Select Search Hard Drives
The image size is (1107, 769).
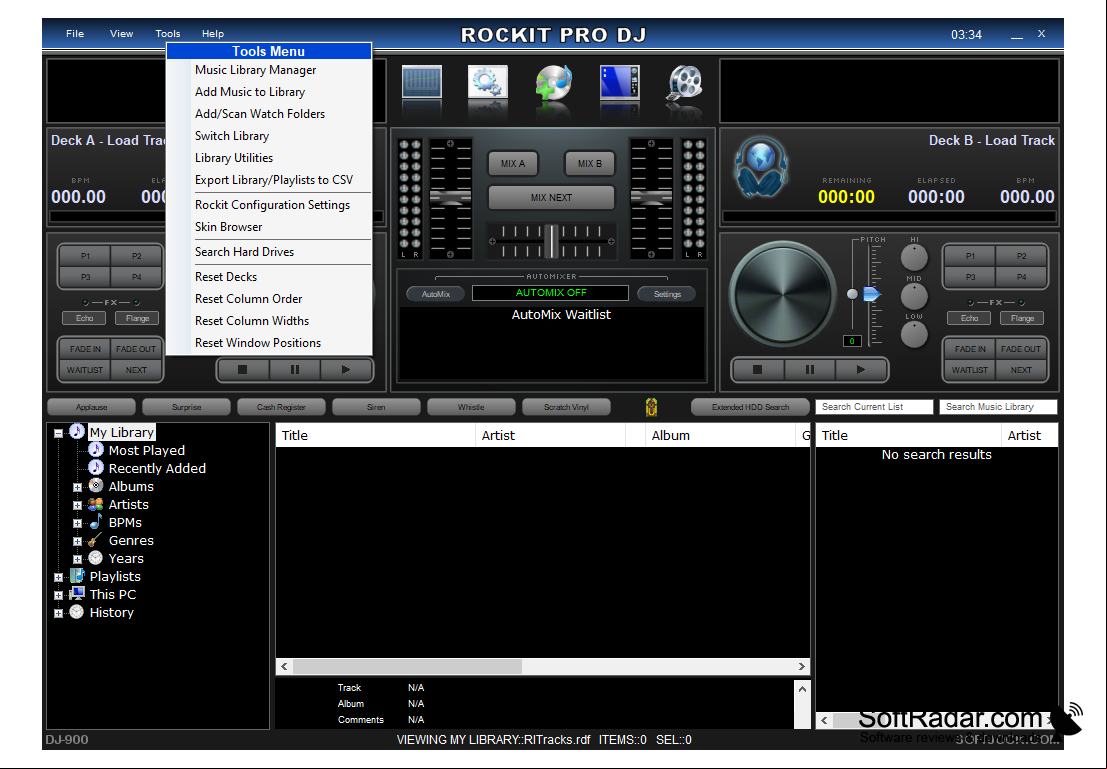(269, 251)
